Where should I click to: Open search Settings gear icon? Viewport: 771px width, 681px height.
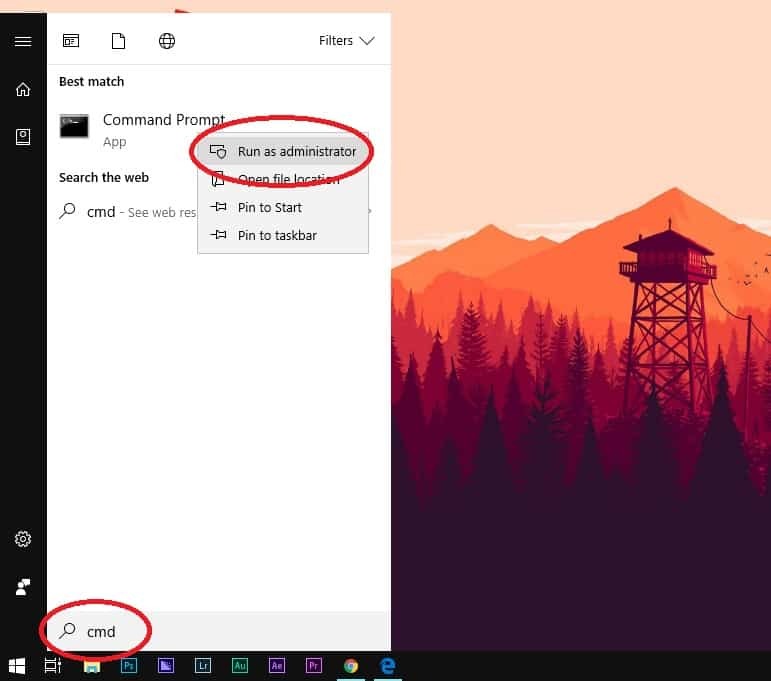[23, 539]
